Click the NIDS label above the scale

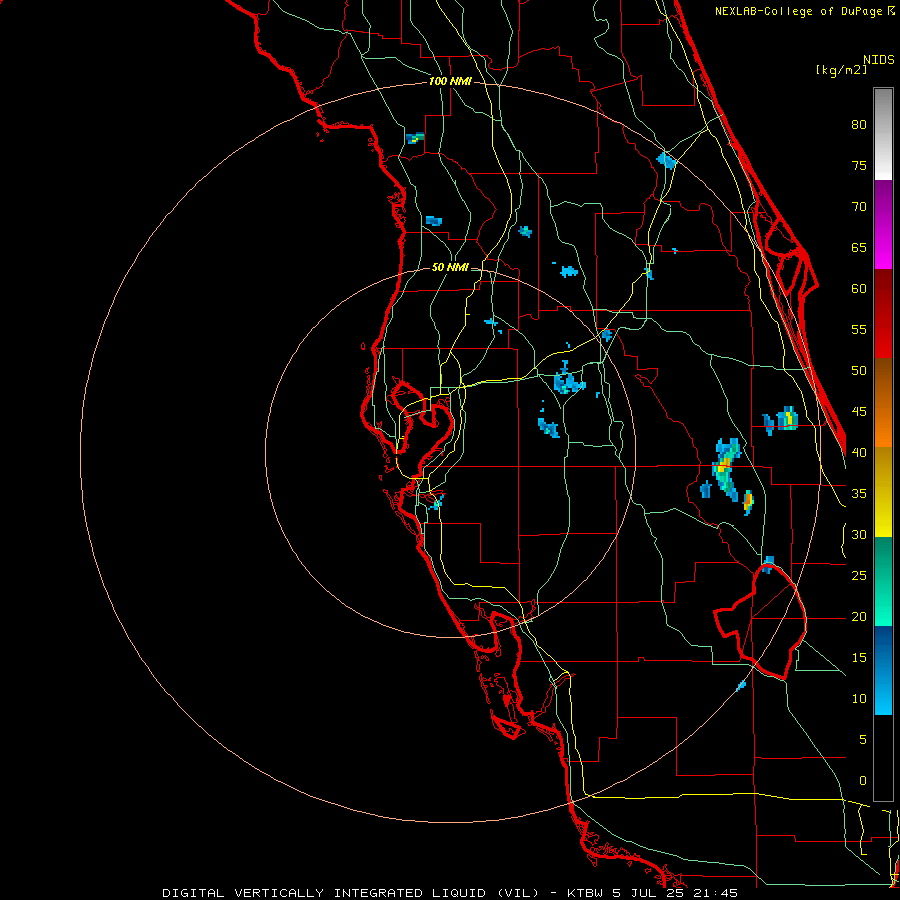879,60
